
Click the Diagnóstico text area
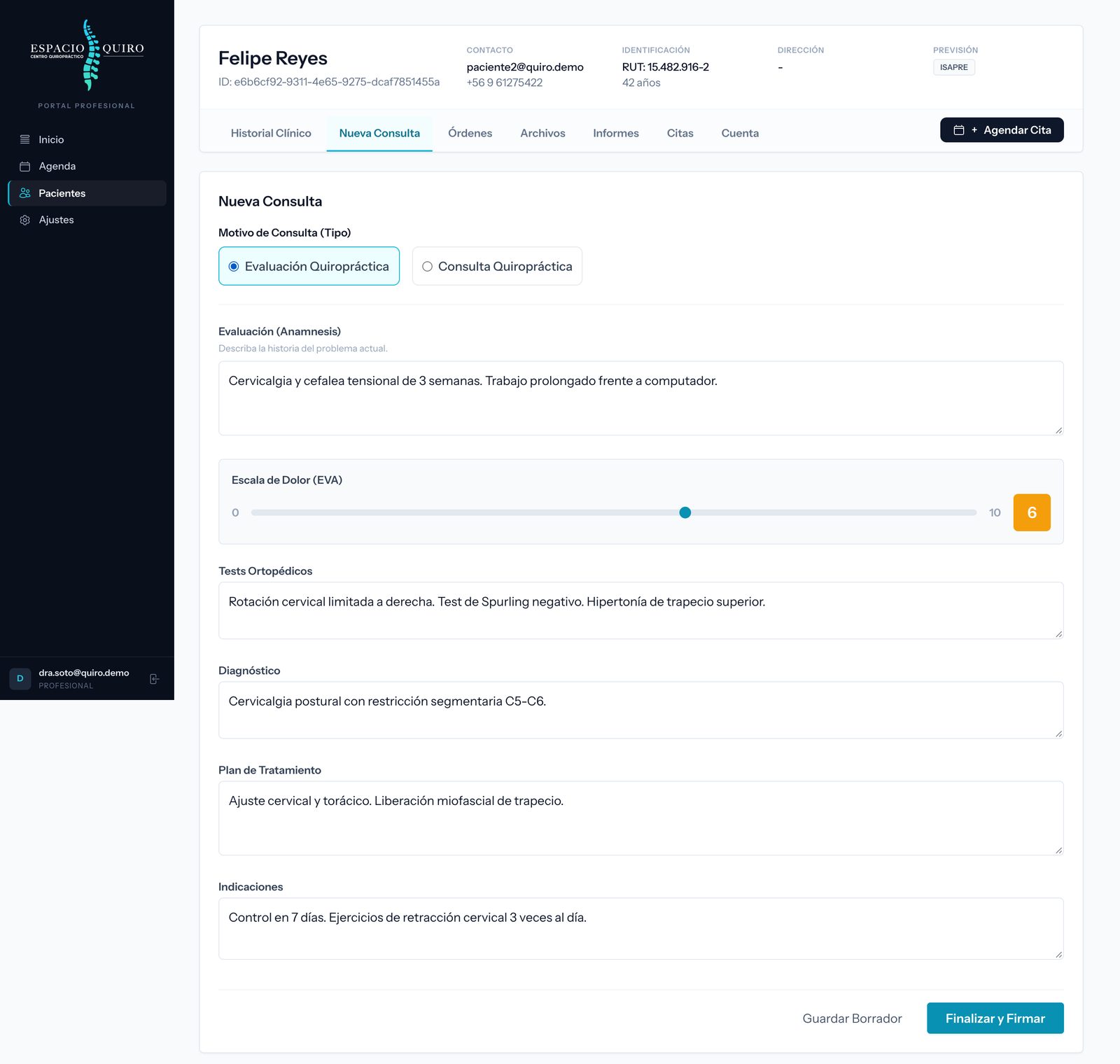(640, 710)
